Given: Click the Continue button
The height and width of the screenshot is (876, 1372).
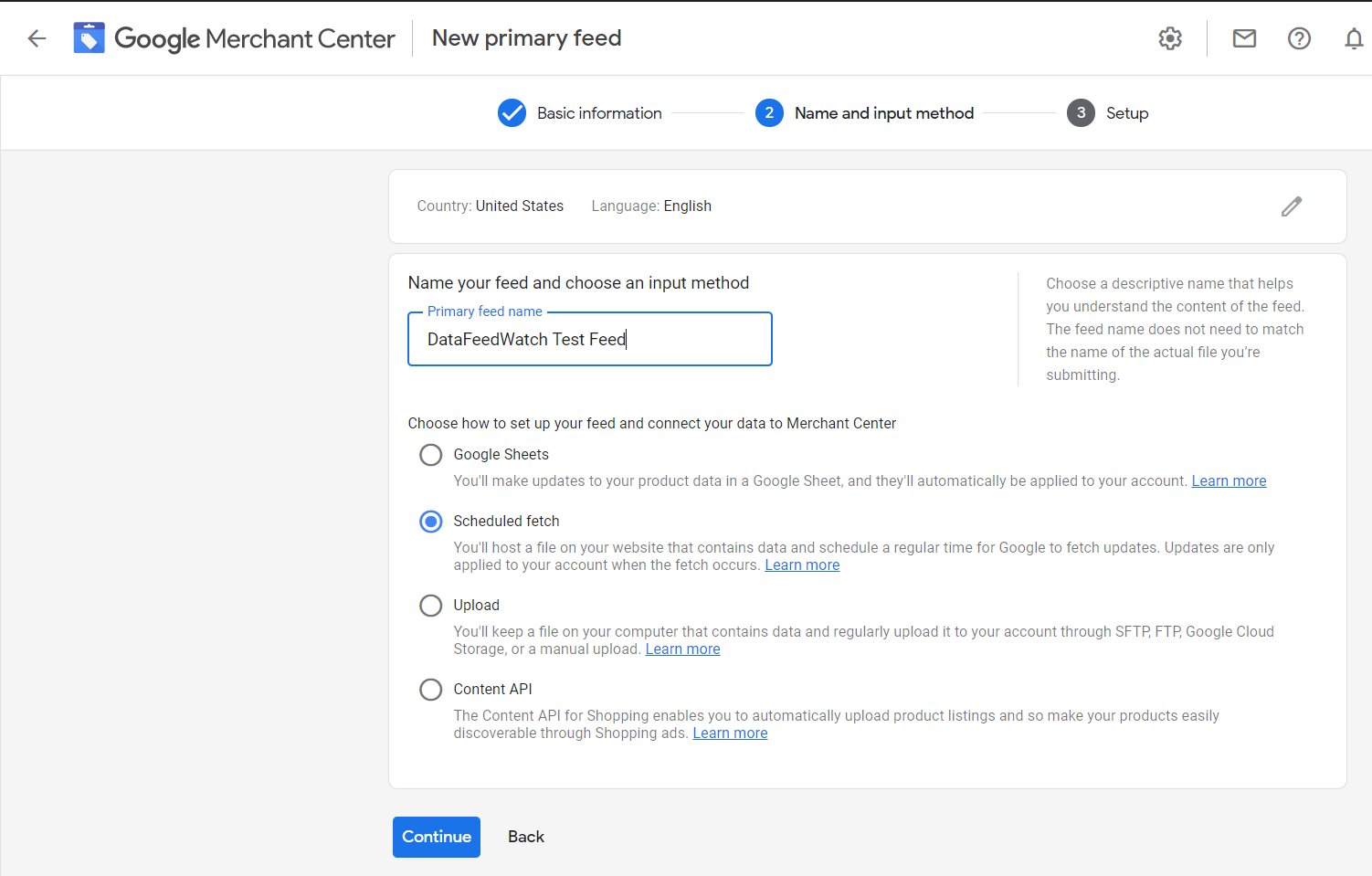Looking at the screenshot, I should [436, 836].
